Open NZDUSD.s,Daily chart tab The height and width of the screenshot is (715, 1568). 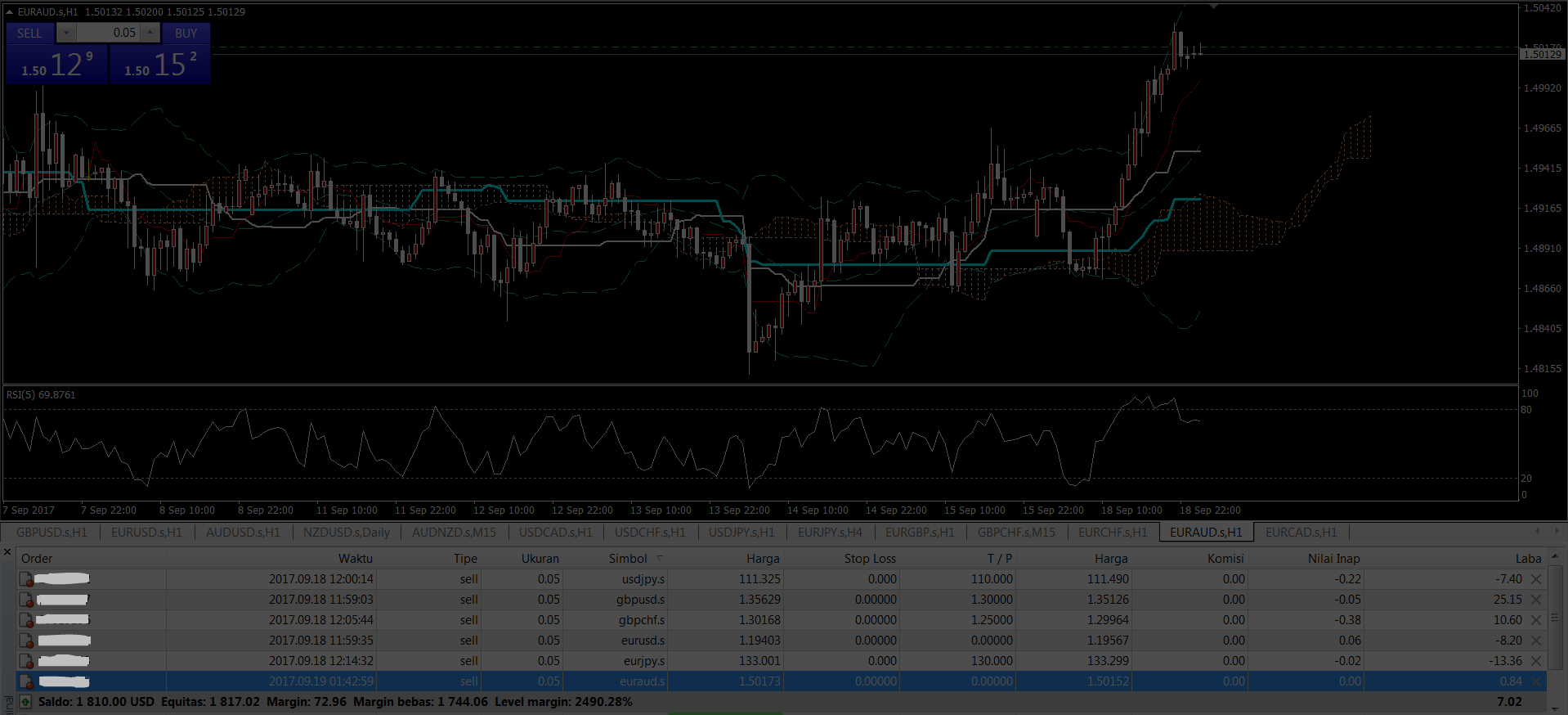point(347,533)
